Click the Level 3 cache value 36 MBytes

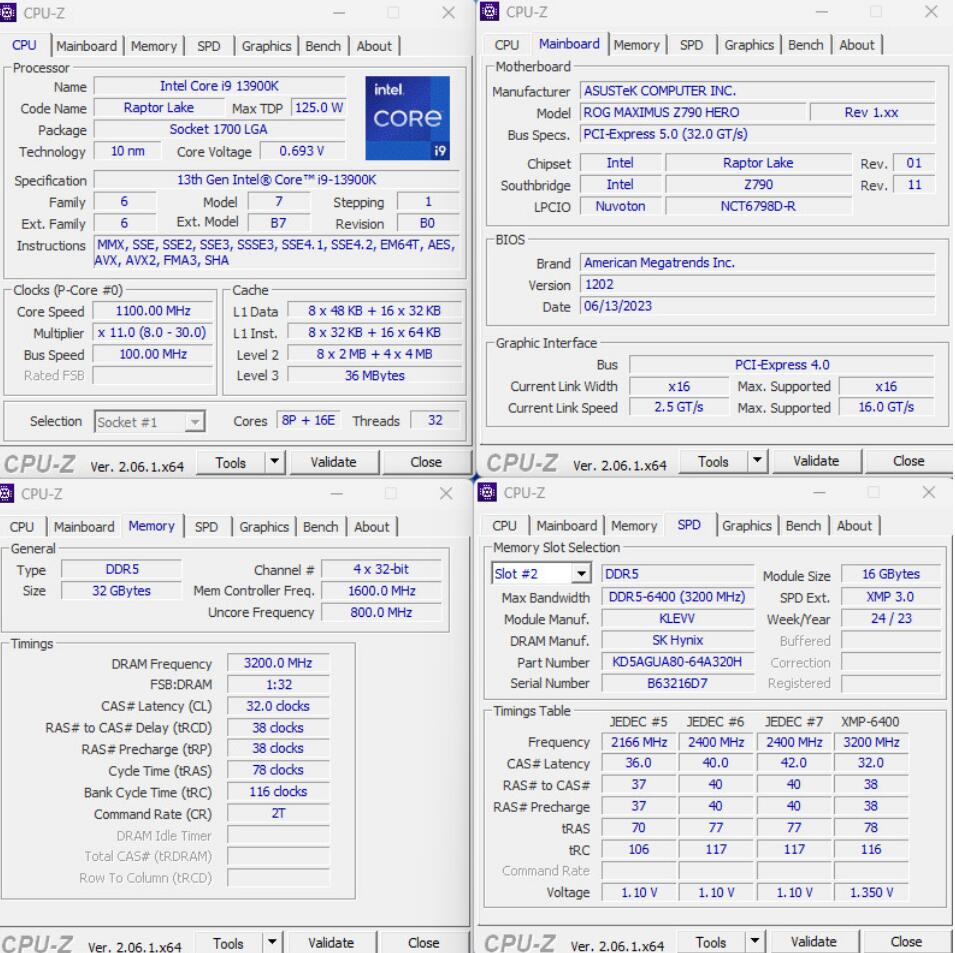tap(374, 376)
